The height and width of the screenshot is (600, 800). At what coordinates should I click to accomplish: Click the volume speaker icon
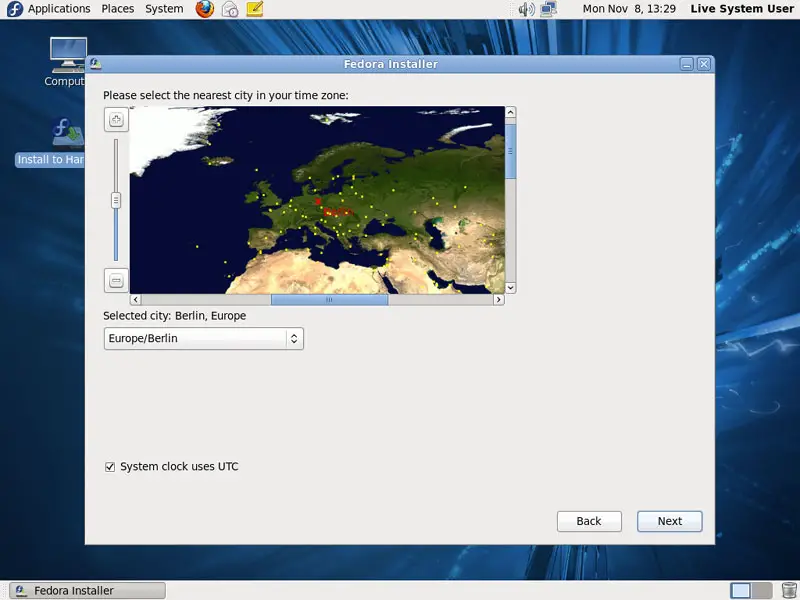coord(526,9)
